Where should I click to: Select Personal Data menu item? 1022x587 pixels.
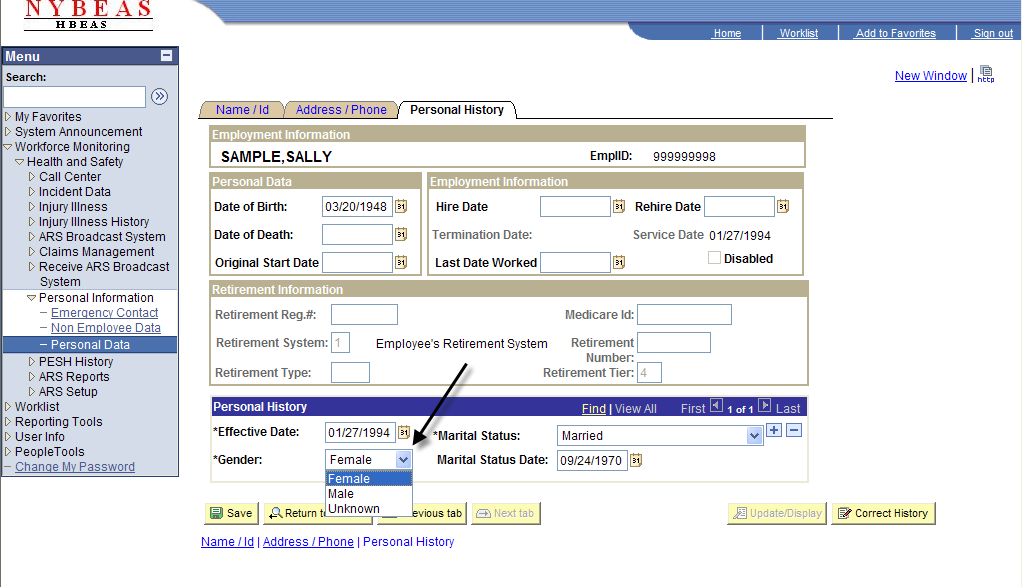click(x=90, y=345)
